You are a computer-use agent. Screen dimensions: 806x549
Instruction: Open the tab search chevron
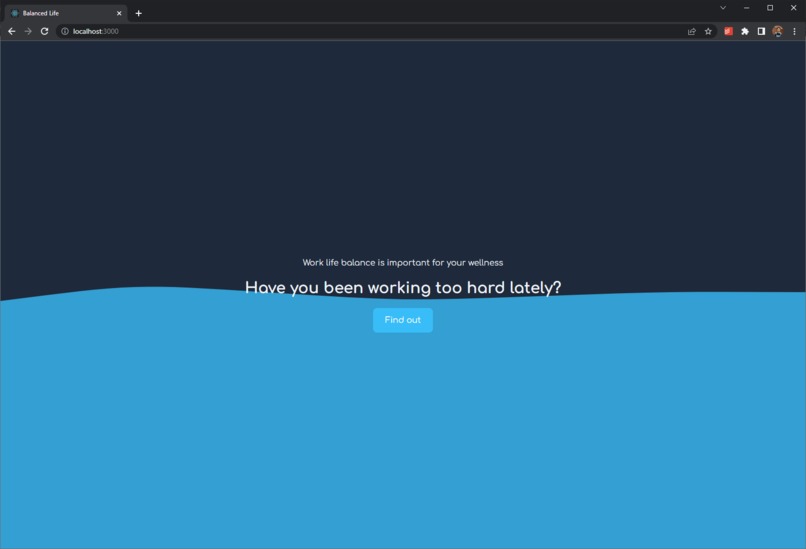coord(723,8)
